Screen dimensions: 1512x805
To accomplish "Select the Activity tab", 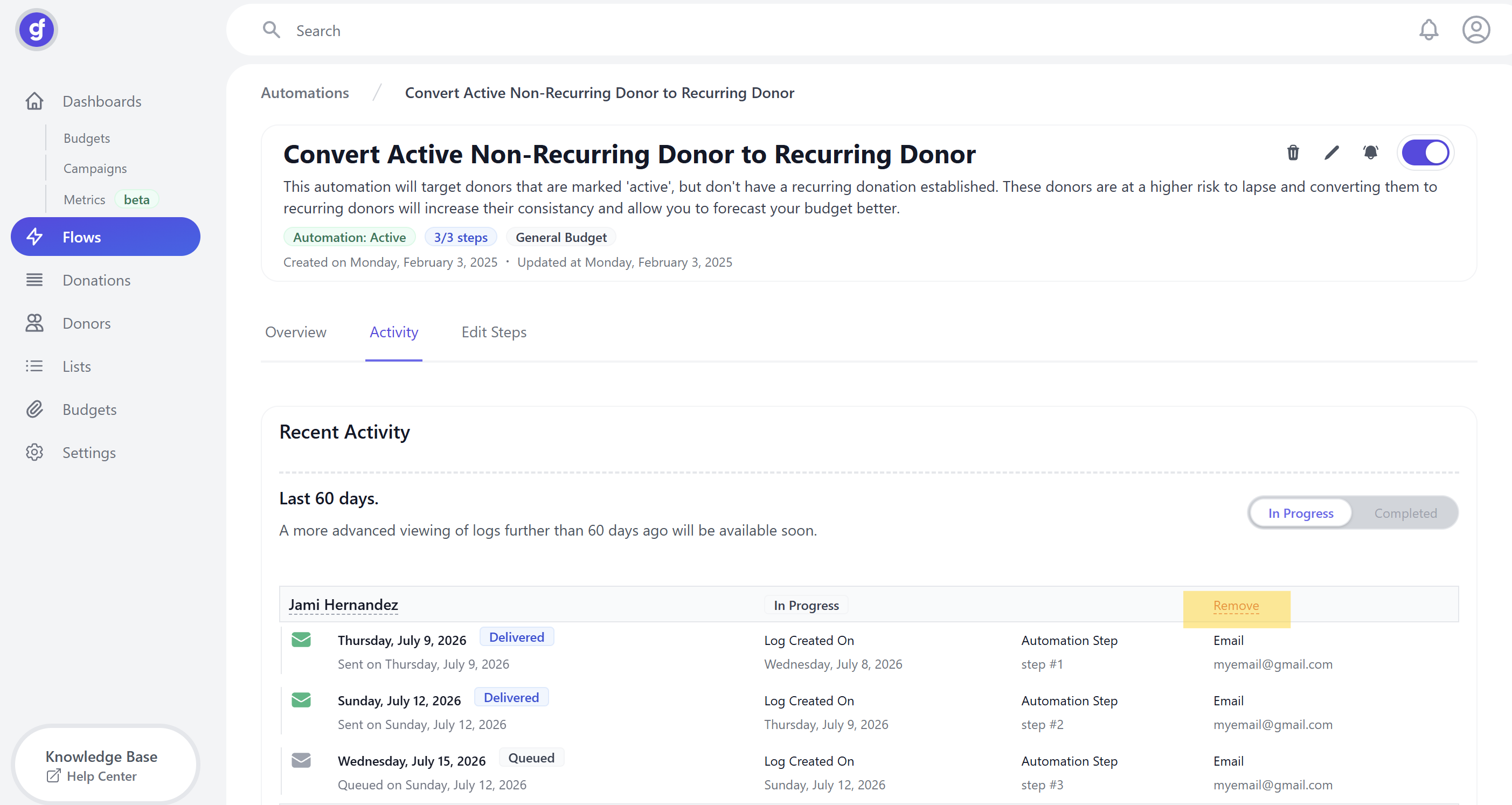I will [394, 332].
